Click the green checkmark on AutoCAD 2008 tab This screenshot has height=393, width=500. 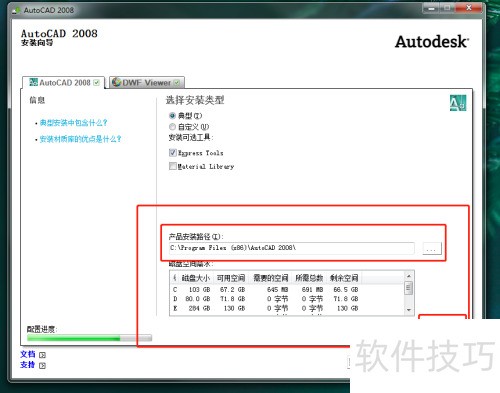[97, 83]
